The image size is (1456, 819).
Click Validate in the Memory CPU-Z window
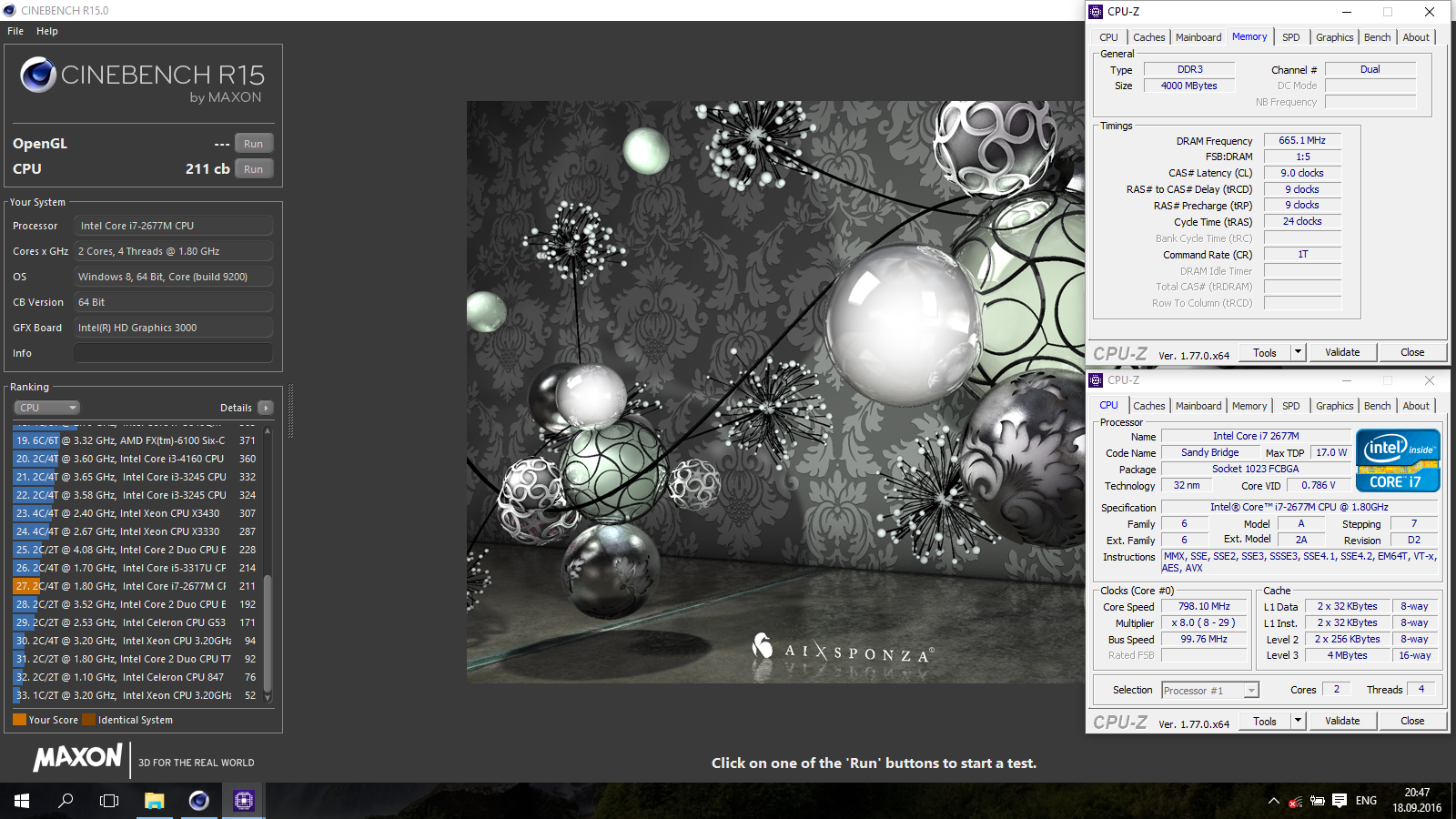pos(1342,352)
